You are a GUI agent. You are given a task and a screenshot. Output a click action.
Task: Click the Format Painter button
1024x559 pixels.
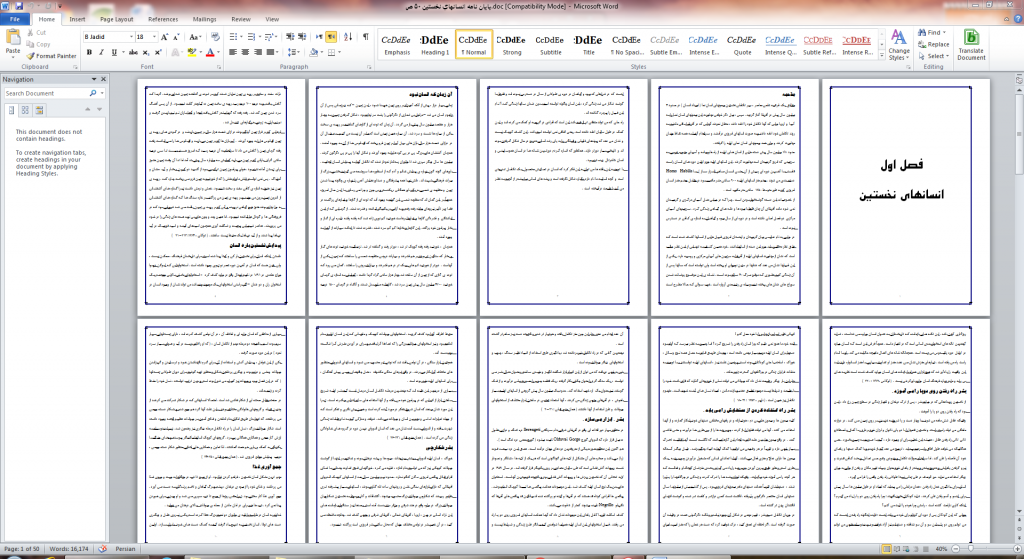pos(52,56)
